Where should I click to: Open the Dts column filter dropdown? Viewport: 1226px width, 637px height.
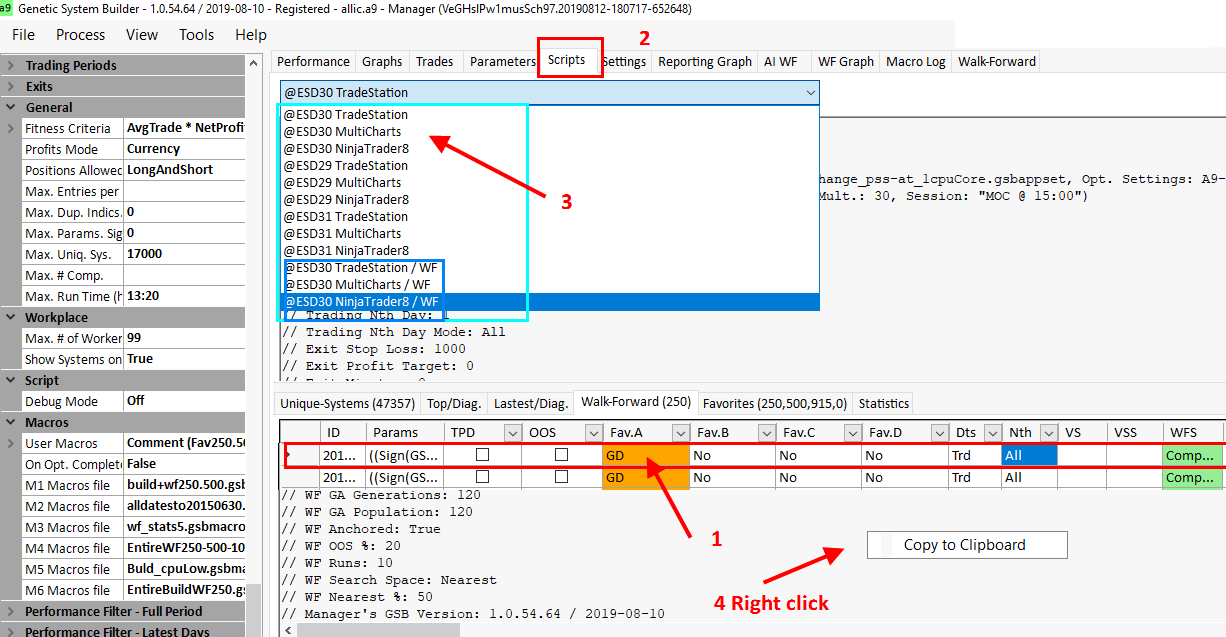pyautogui.click(x=993, y=433)
